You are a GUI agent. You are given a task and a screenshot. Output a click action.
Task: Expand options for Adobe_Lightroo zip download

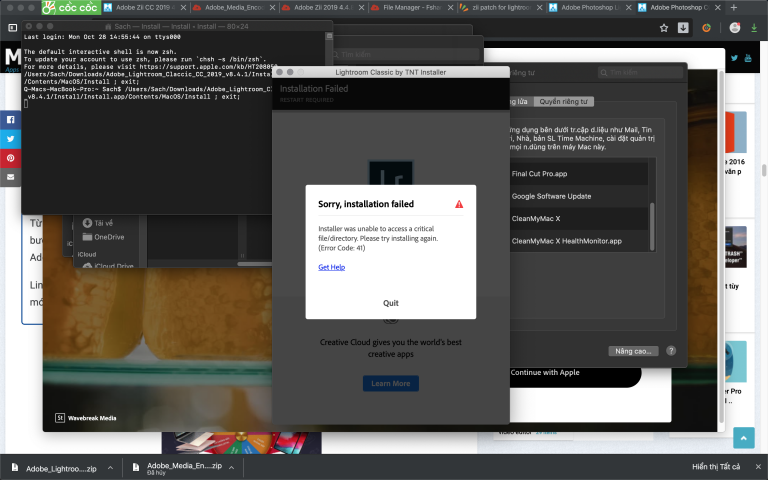(x=110, y=468)
